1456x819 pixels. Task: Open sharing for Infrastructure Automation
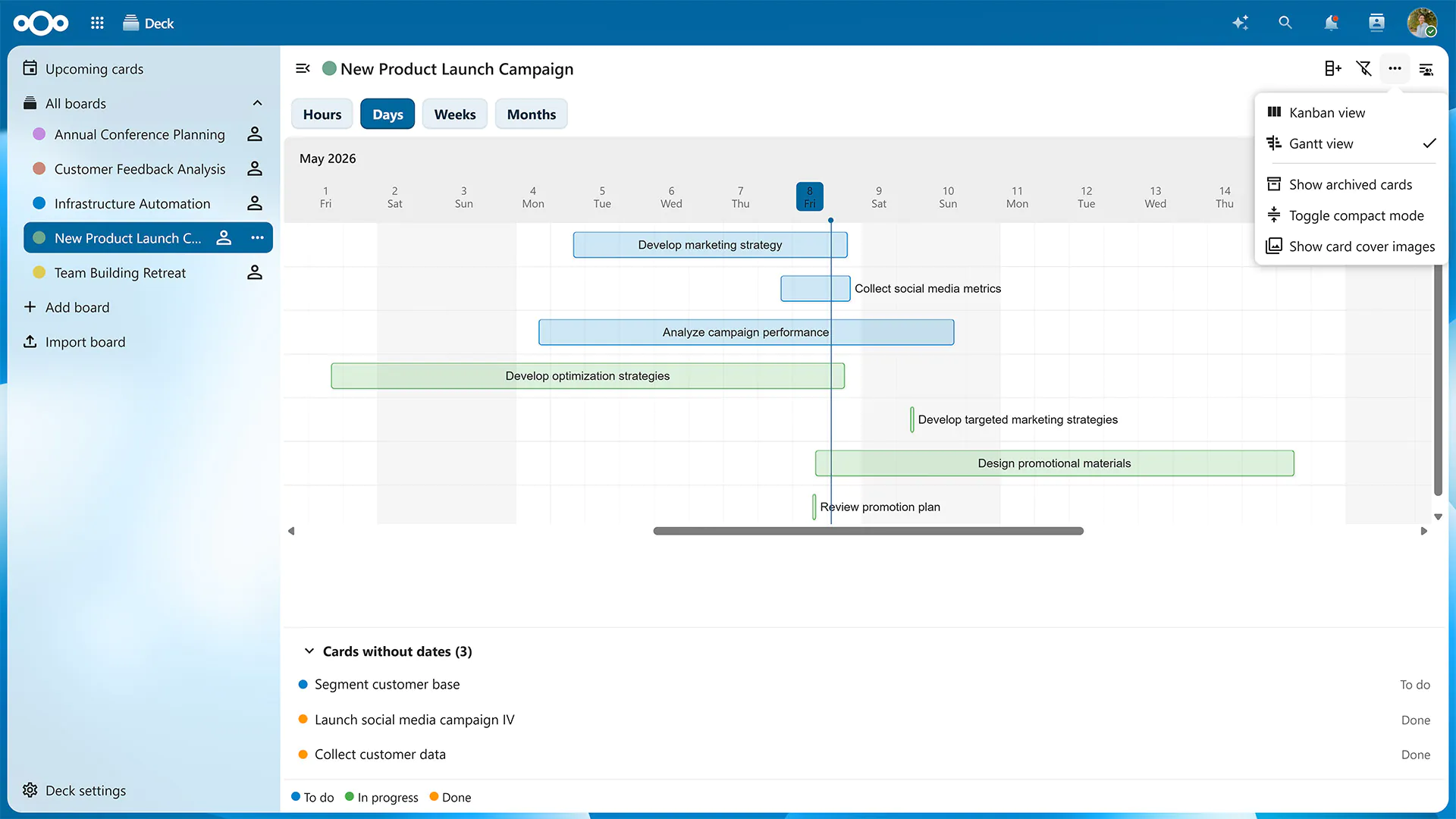tap(255, 203)
